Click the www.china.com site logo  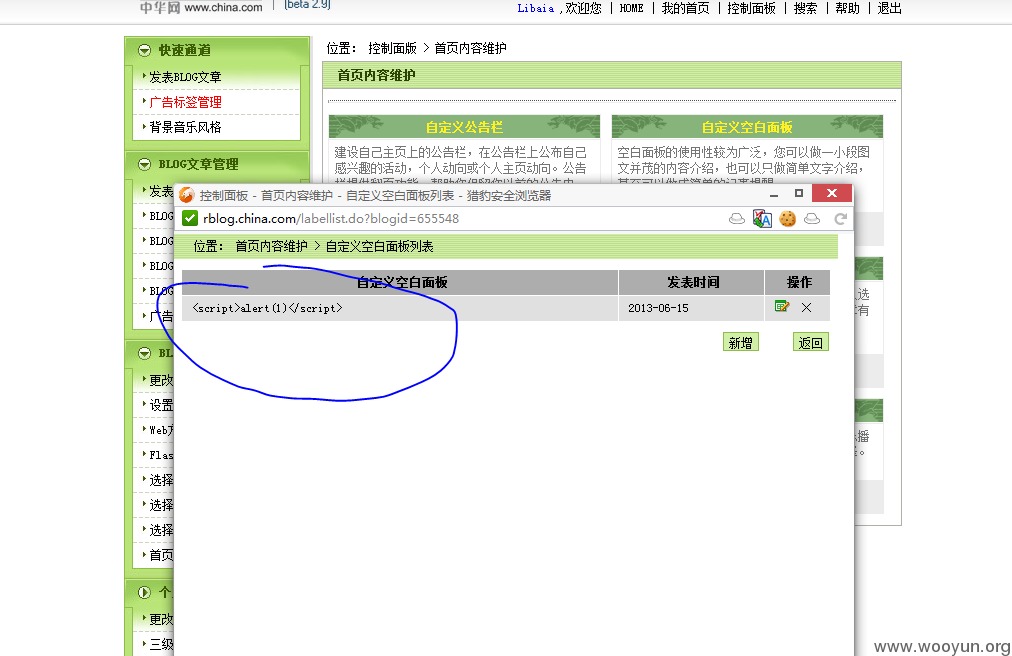(201, 7)
